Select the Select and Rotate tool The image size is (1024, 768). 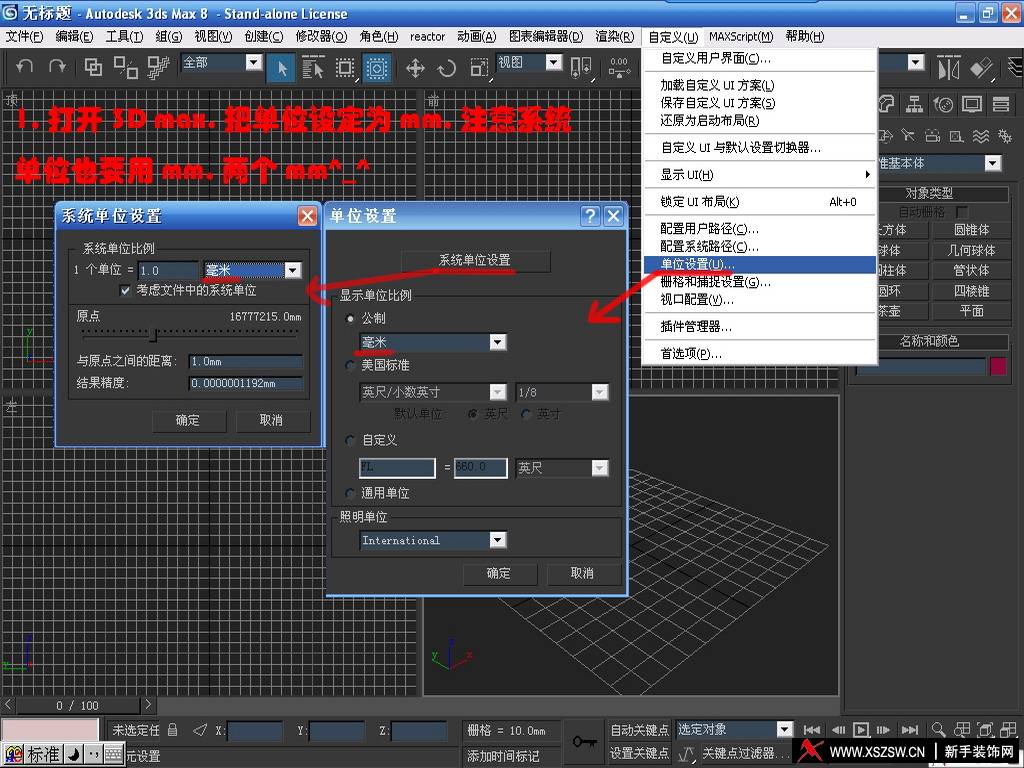(447, 67)
